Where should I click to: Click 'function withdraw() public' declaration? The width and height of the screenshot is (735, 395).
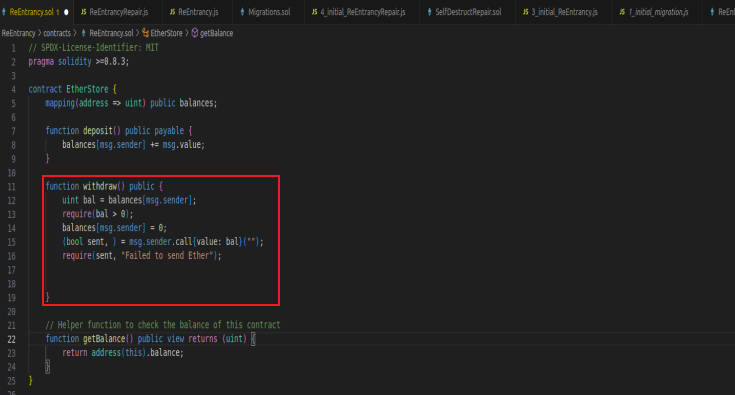[104, 186]
